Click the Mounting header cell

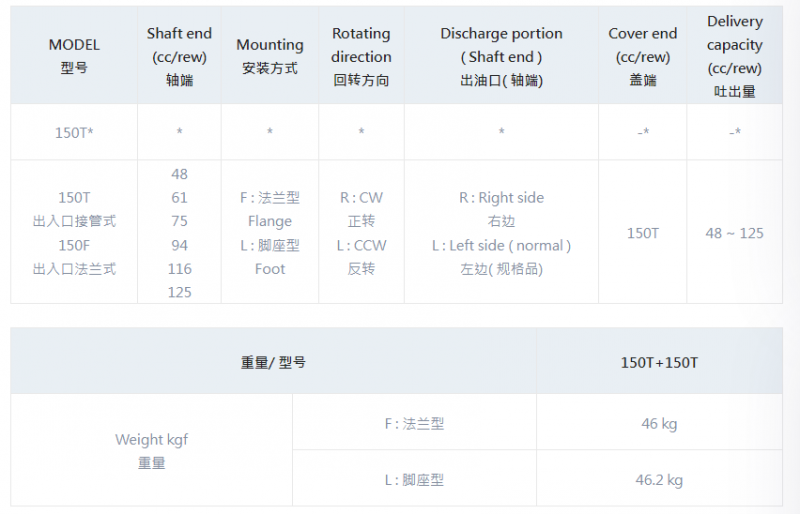click(270, 56)
